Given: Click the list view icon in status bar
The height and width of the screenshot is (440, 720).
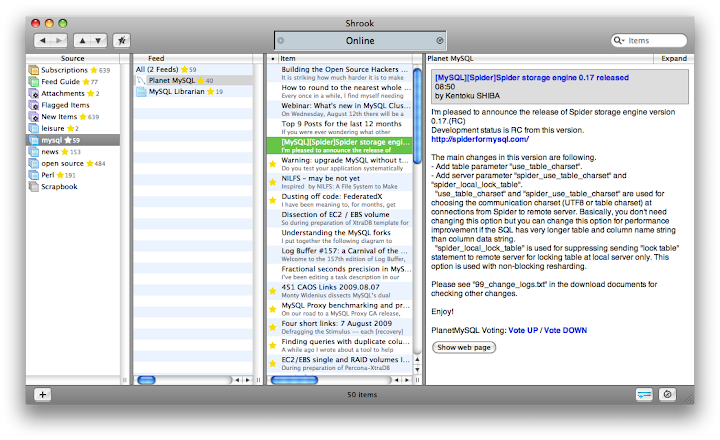Looking at the screenshot, I should [643, 394].
